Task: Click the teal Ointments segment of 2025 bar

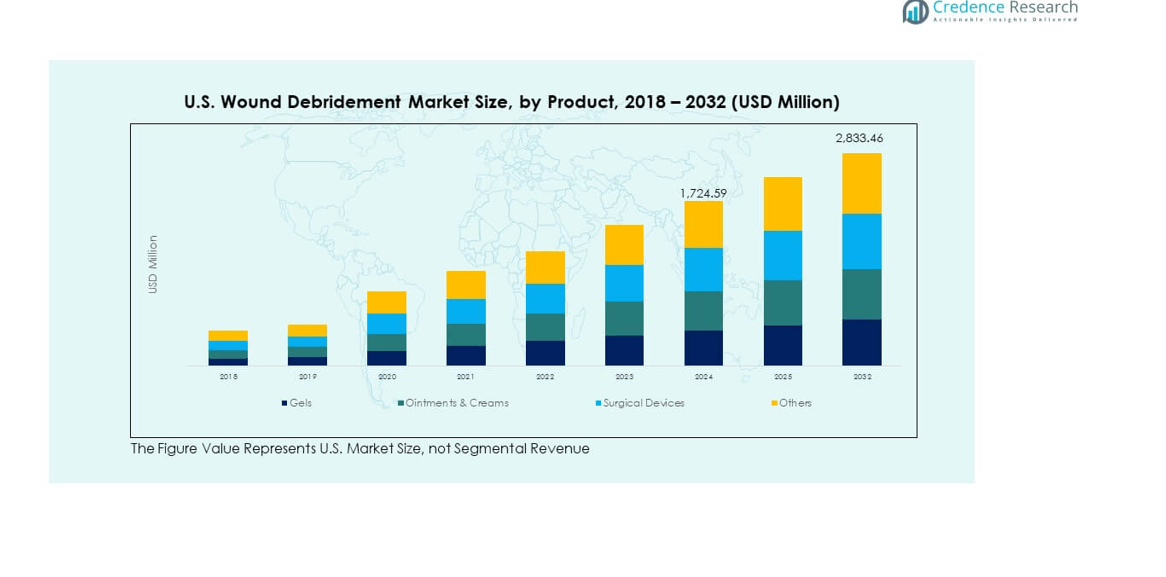Action: [782, 302]
